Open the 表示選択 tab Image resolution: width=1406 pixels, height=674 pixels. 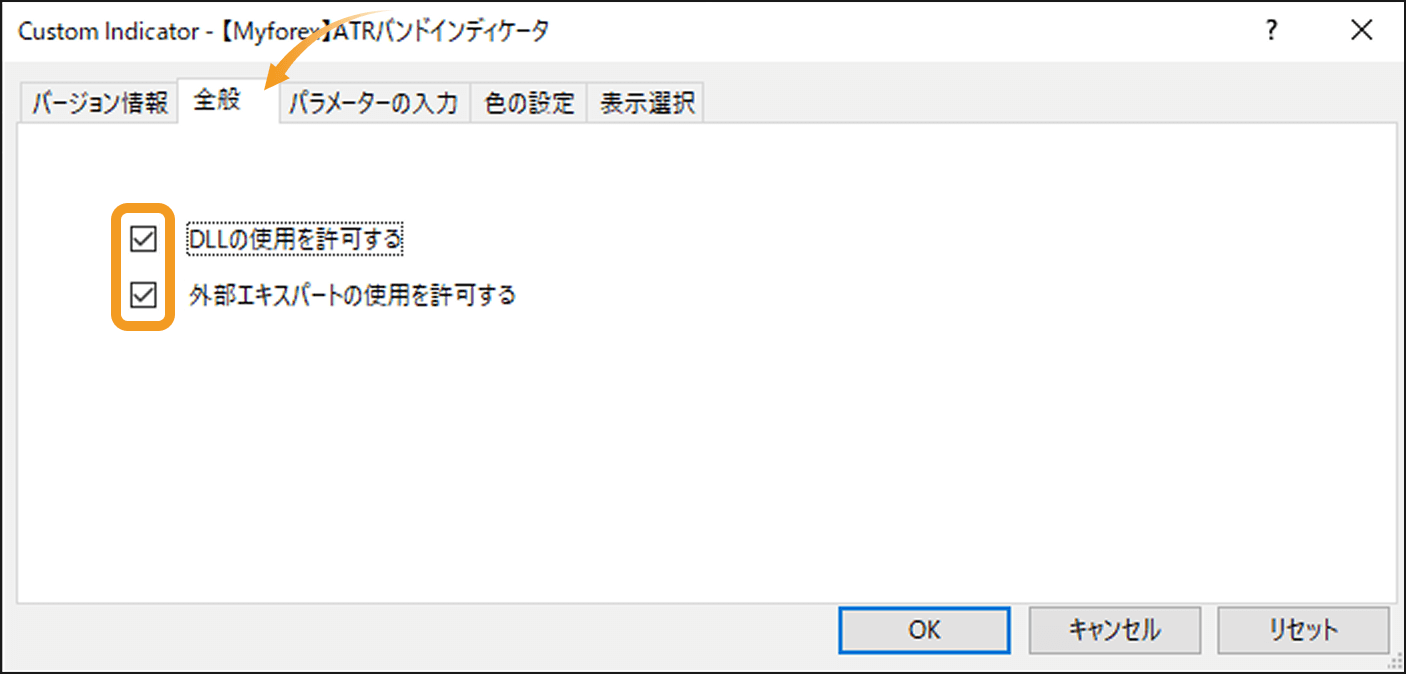point(645,101)
